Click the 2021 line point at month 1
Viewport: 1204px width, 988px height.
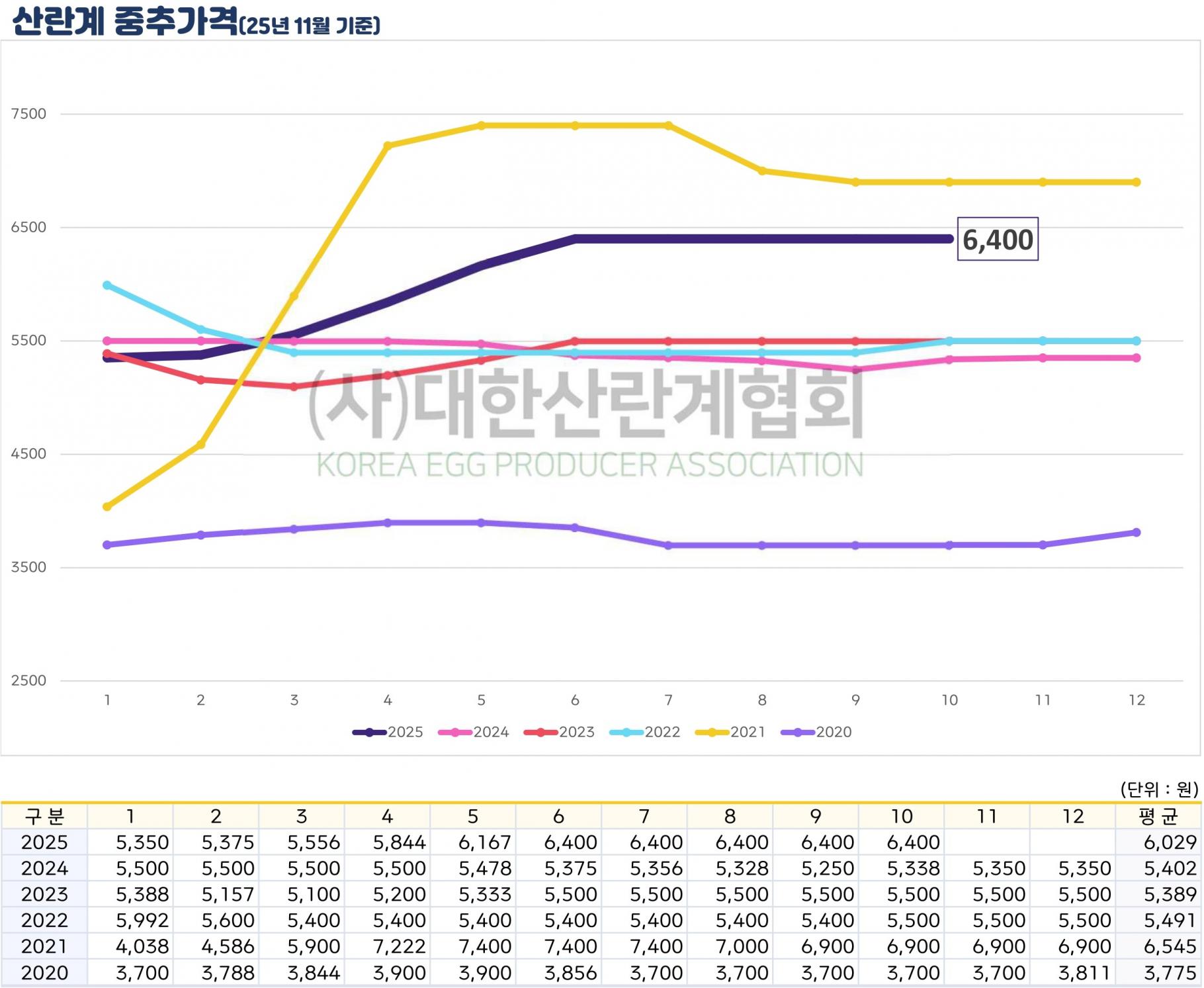pyautogui.click(x=107, y=507)
